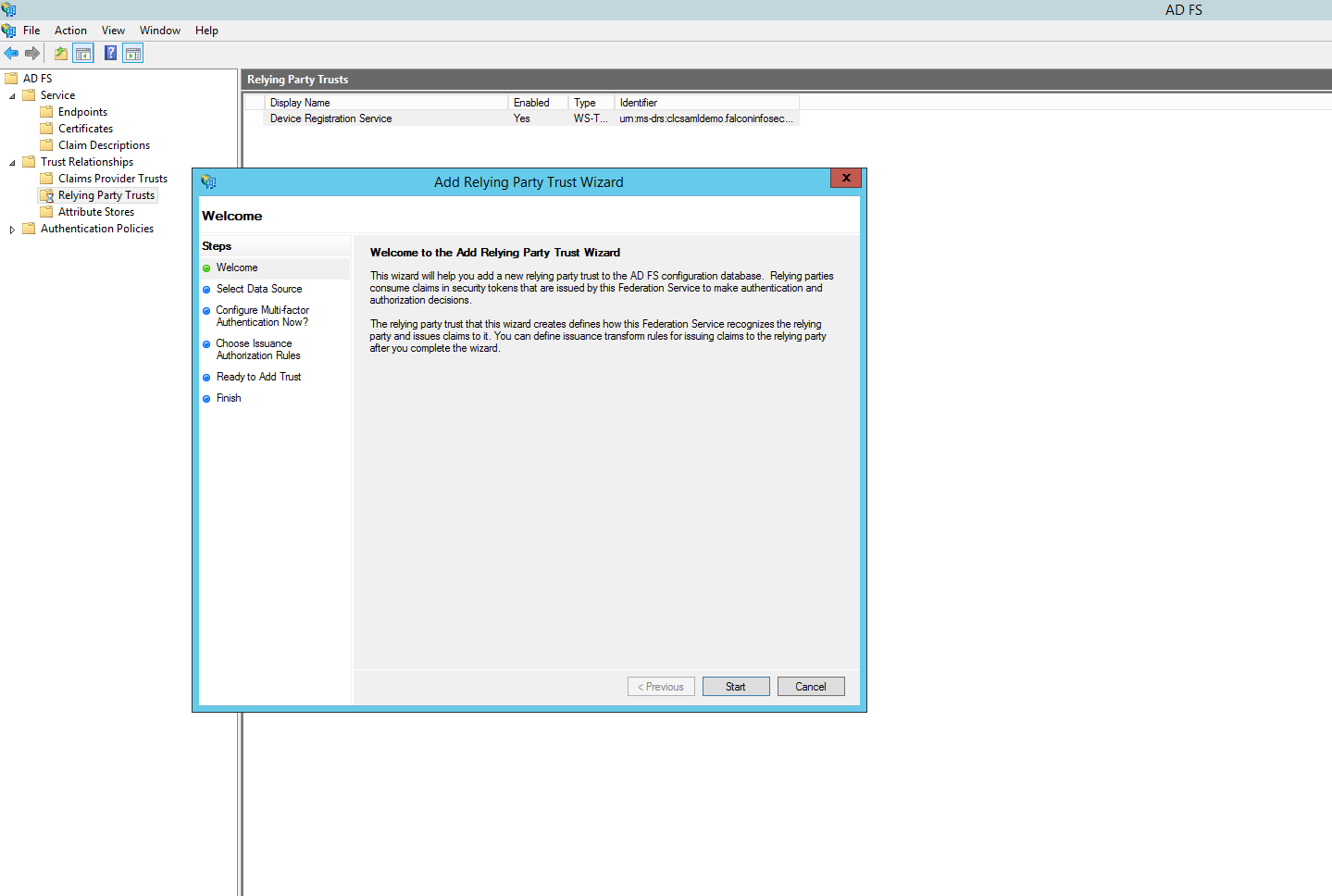
Task: Click the Forward arrow toolbar icon
Action: coord(32,54)
